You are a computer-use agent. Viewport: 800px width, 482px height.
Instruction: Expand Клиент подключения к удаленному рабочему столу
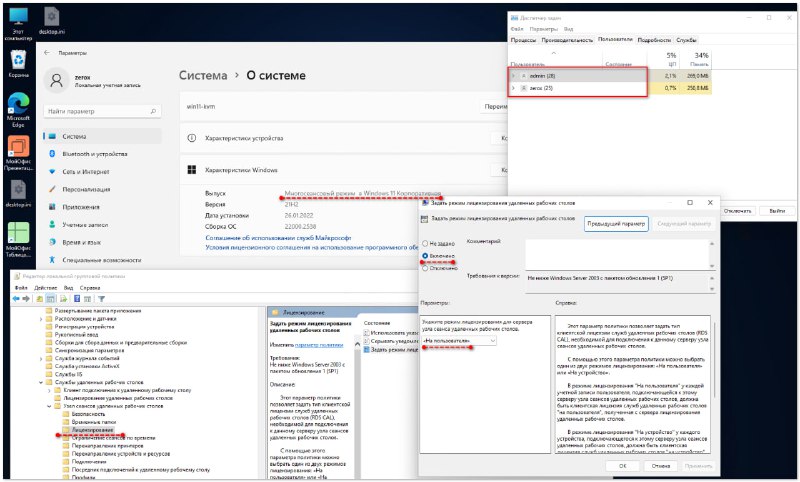49,390
